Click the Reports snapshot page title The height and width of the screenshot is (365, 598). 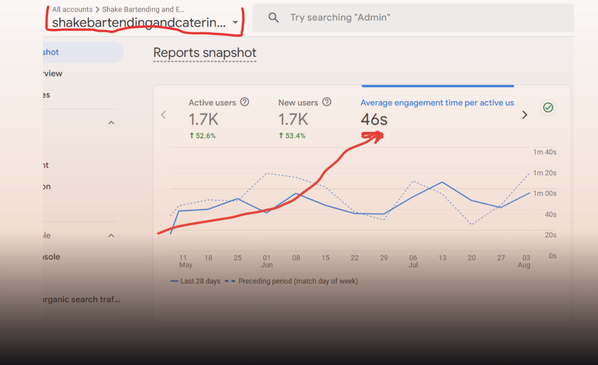point(205,53)
